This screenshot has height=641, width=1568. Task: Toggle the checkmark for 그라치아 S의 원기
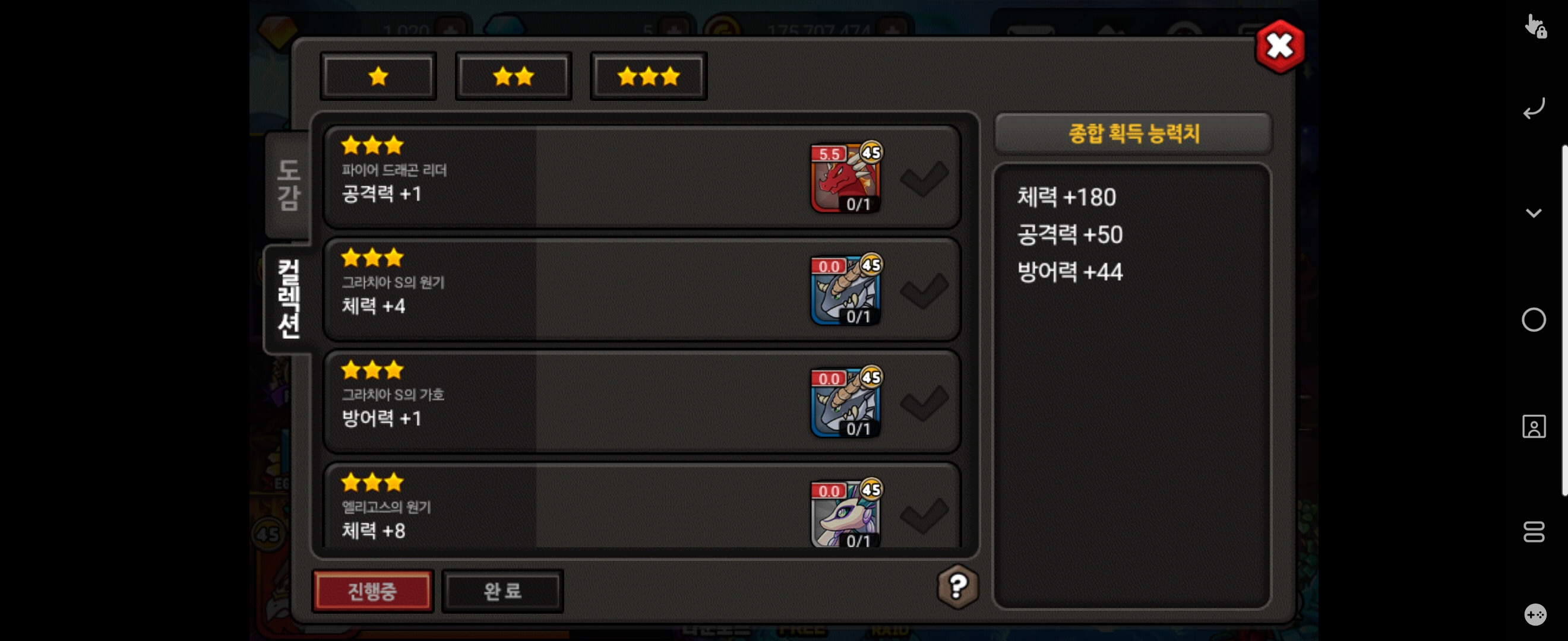(924, 291)
